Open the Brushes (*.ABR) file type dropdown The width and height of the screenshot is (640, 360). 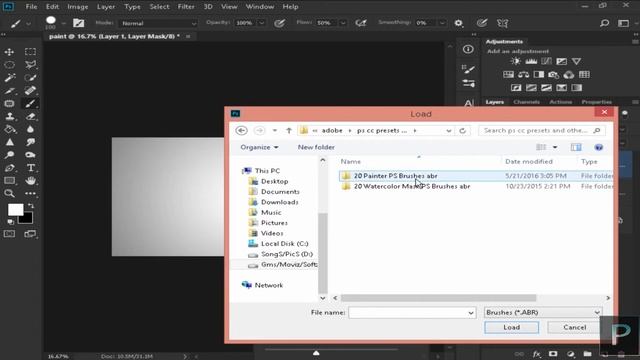tap(543, 312)
